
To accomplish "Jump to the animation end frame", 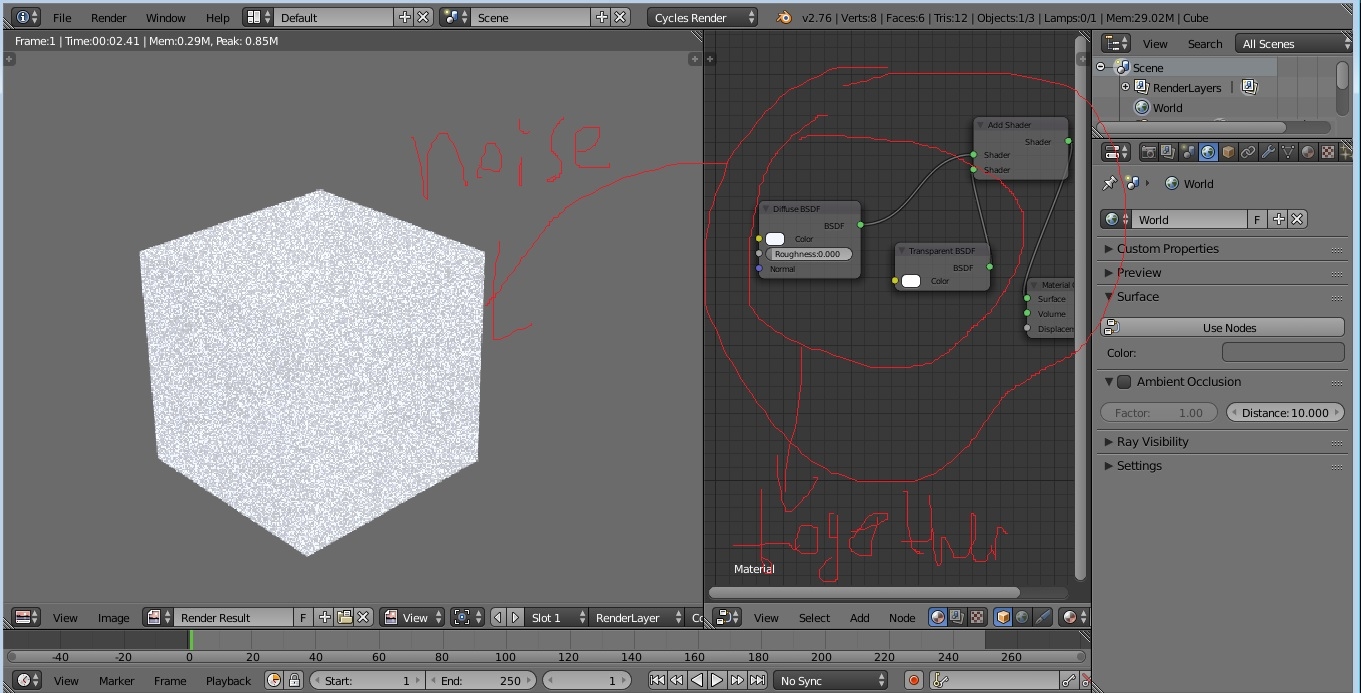I will pyautogui.click(x=756, y=680).
